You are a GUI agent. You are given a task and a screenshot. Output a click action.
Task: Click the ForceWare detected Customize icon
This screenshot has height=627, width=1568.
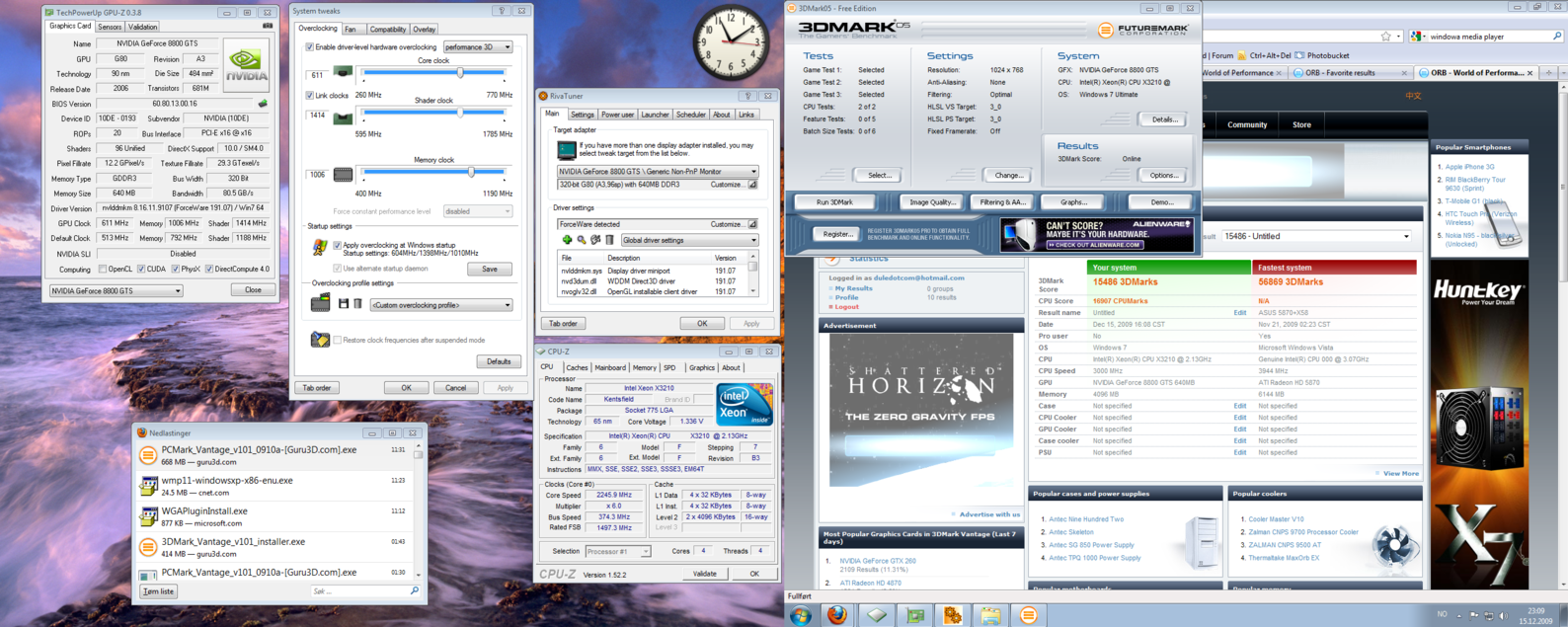point(752,224)
